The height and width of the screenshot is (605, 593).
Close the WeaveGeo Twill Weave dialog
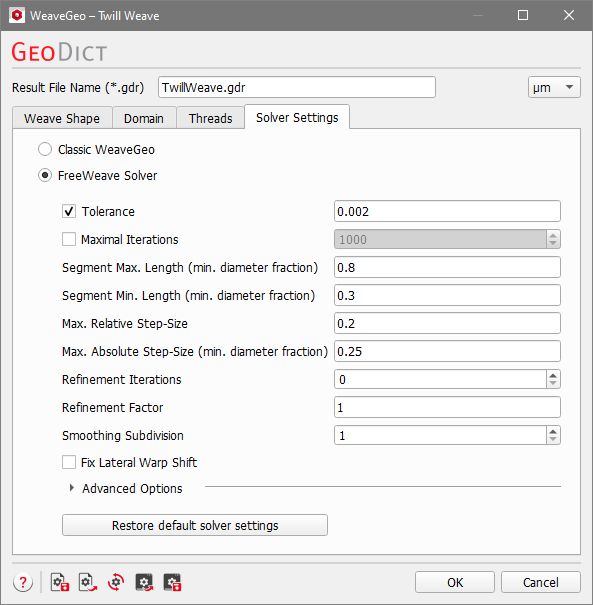point(569,15)
